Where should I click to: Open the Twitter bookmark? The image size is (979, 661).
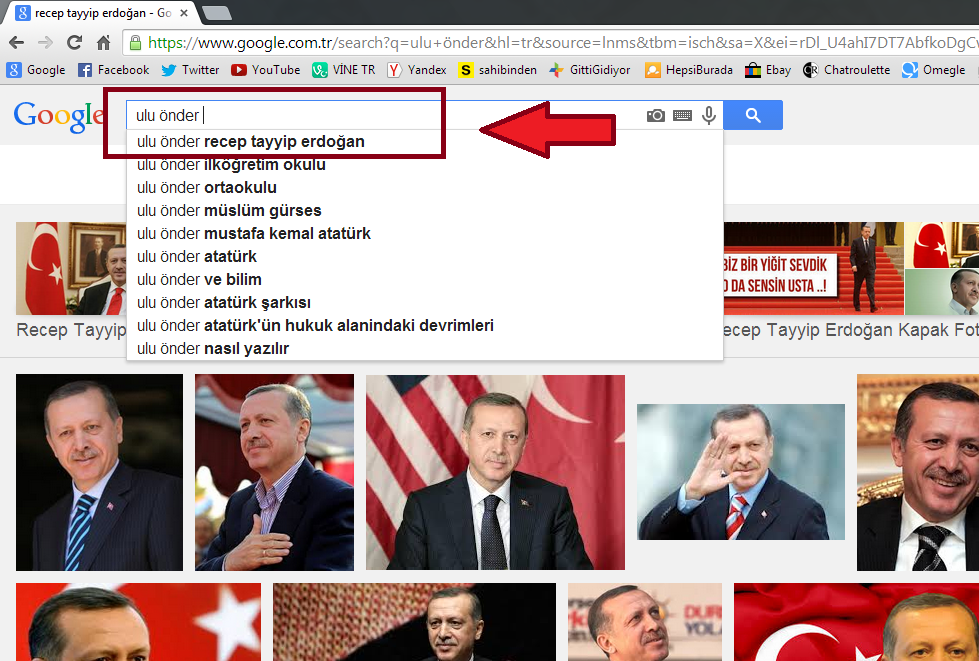click(190, 70)
